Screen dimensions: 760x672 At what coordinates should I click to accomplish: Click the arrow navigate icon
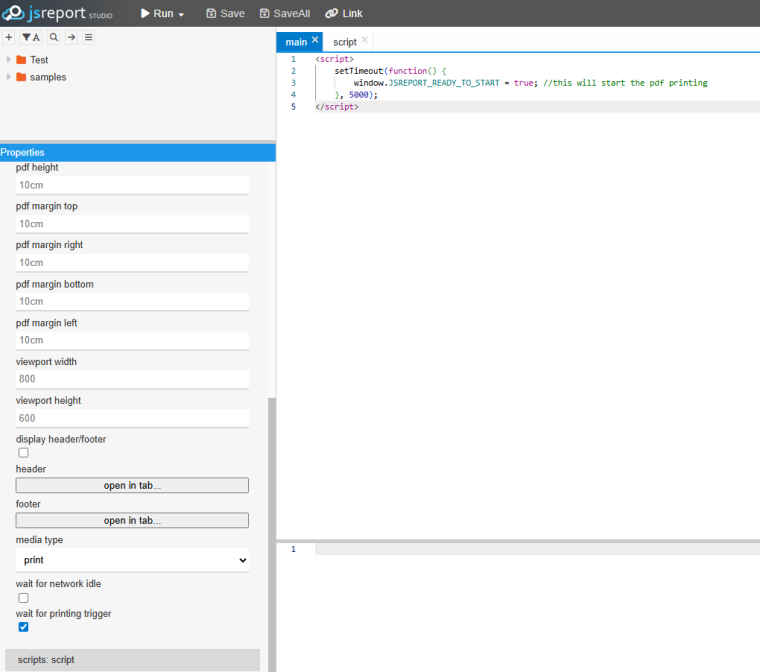tap(71, 37)
